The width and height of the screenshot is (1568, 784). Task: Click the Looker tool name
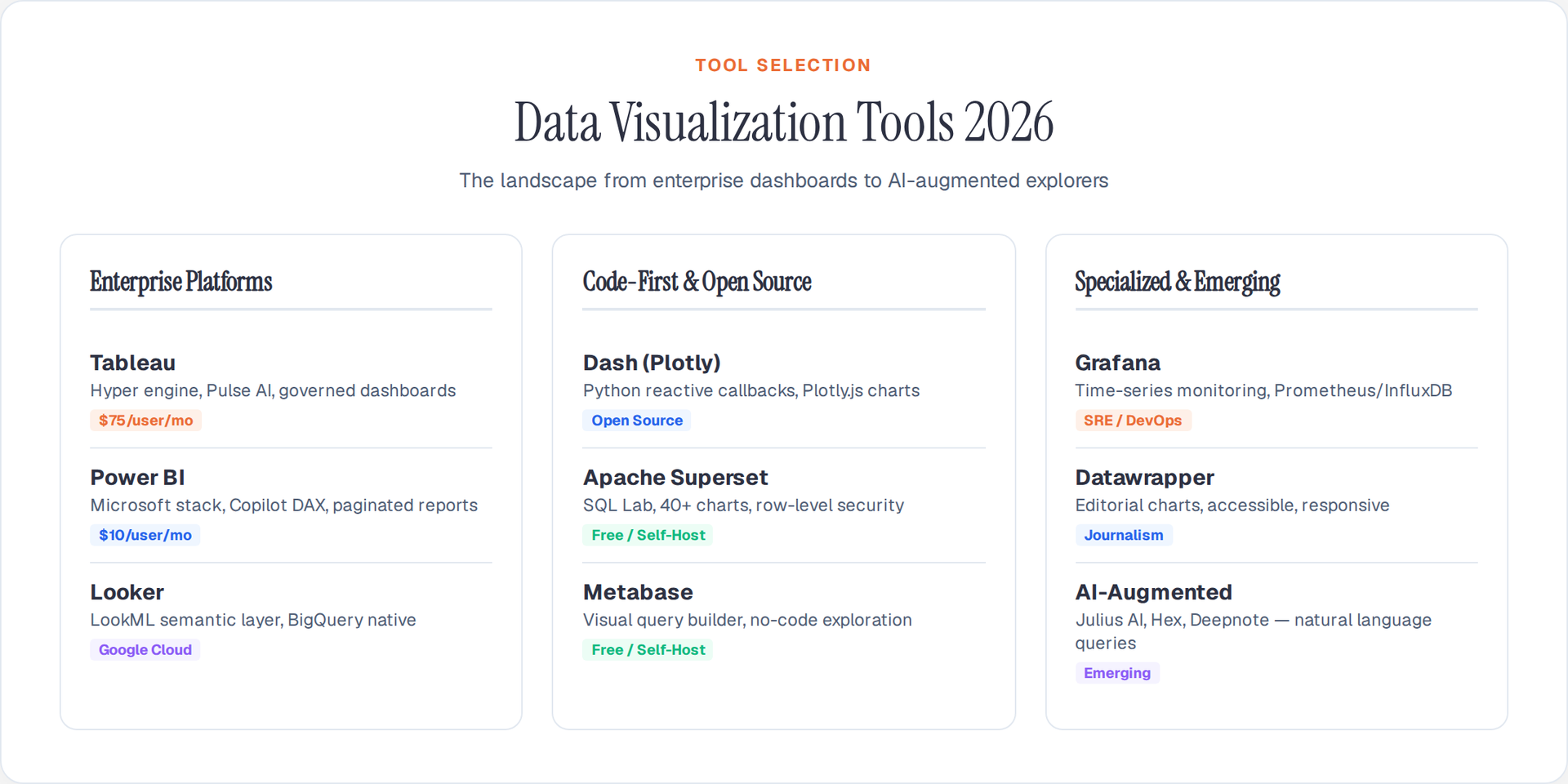[127, 592]
